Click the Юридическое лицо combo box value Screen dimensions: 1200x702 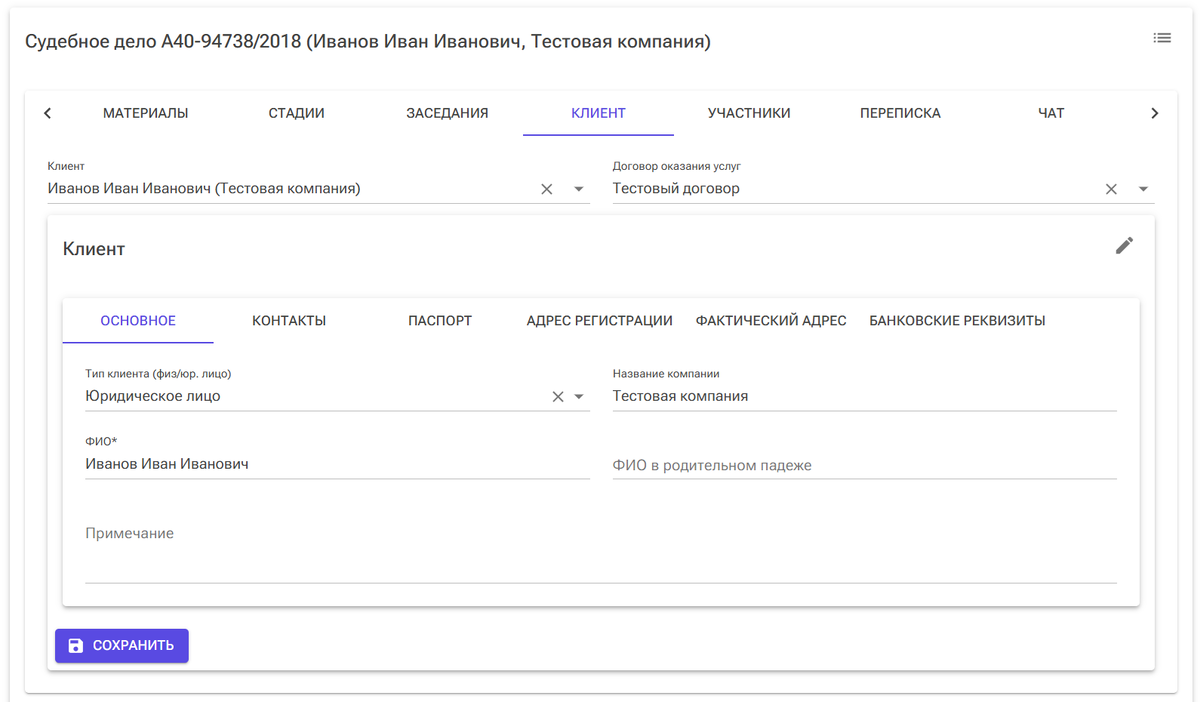click(x=153, y=396)
